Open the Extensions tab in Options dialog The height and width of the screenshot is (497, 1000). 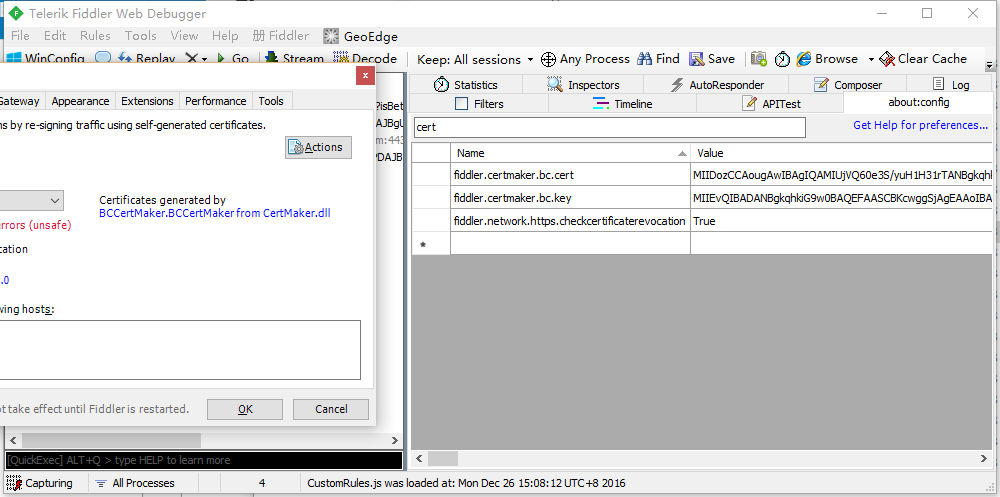147,101
